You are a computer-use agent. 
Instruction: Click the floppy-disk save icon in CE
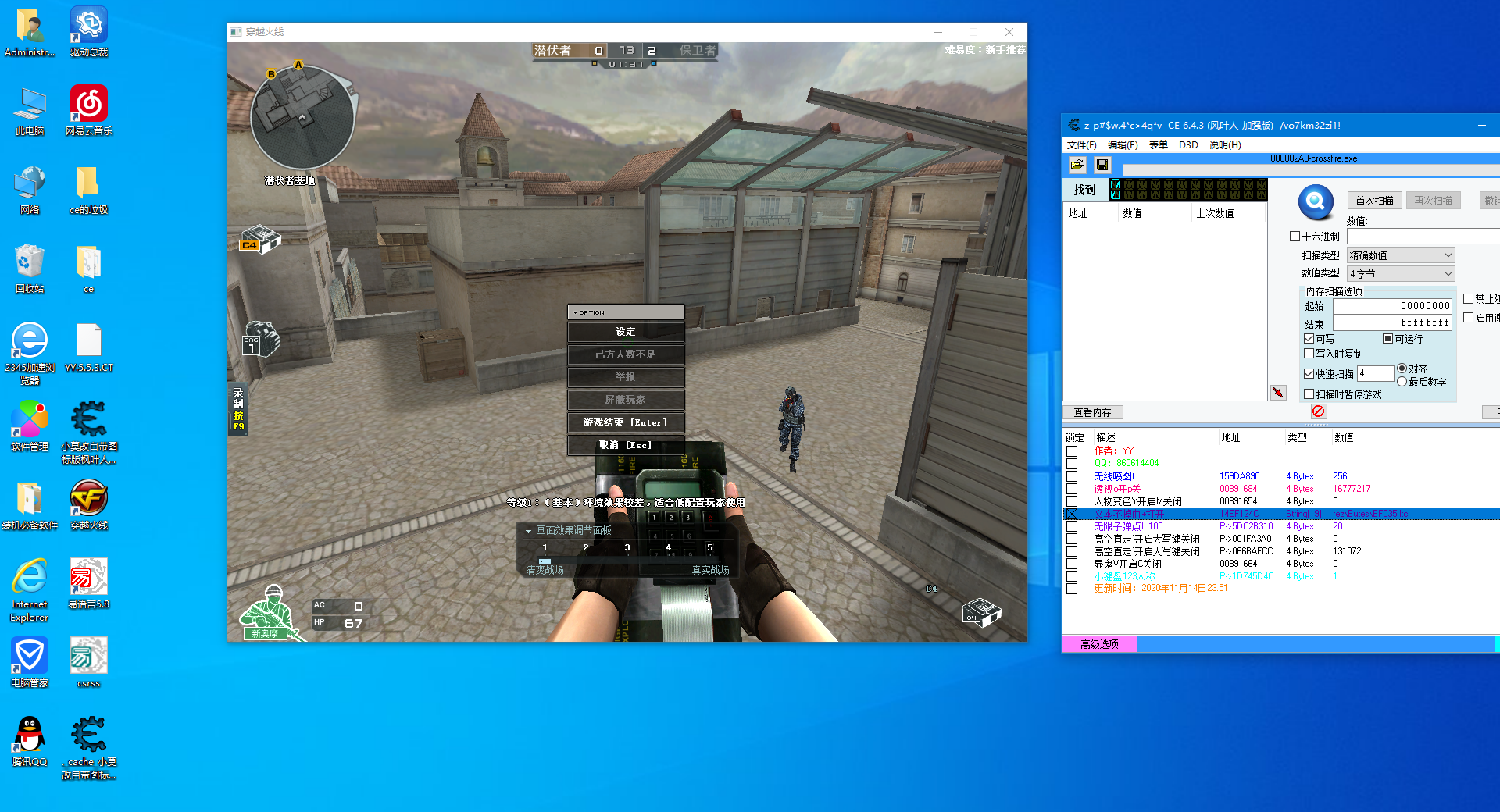(x=1102, y=165)
